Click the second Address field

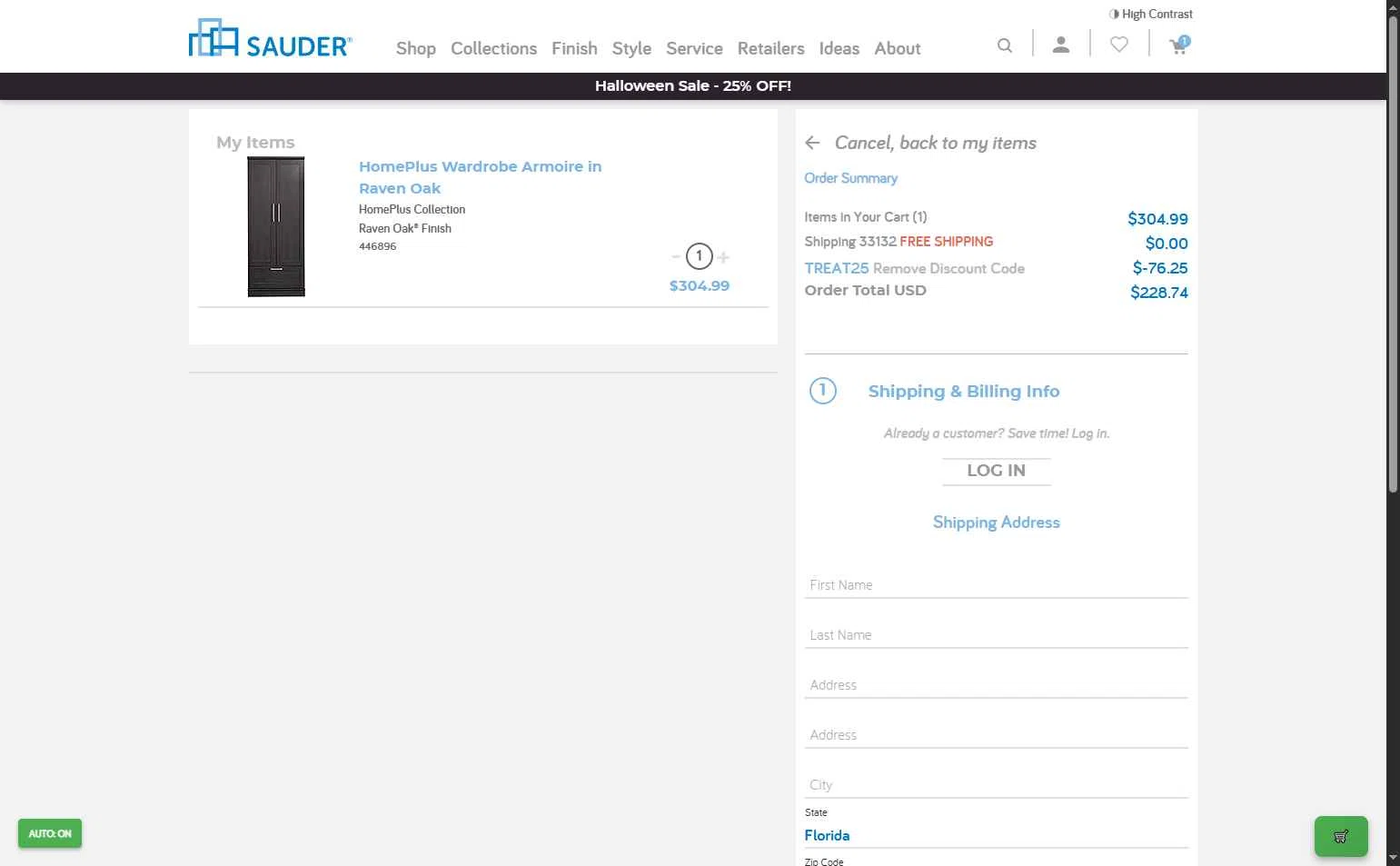[996, 735]
